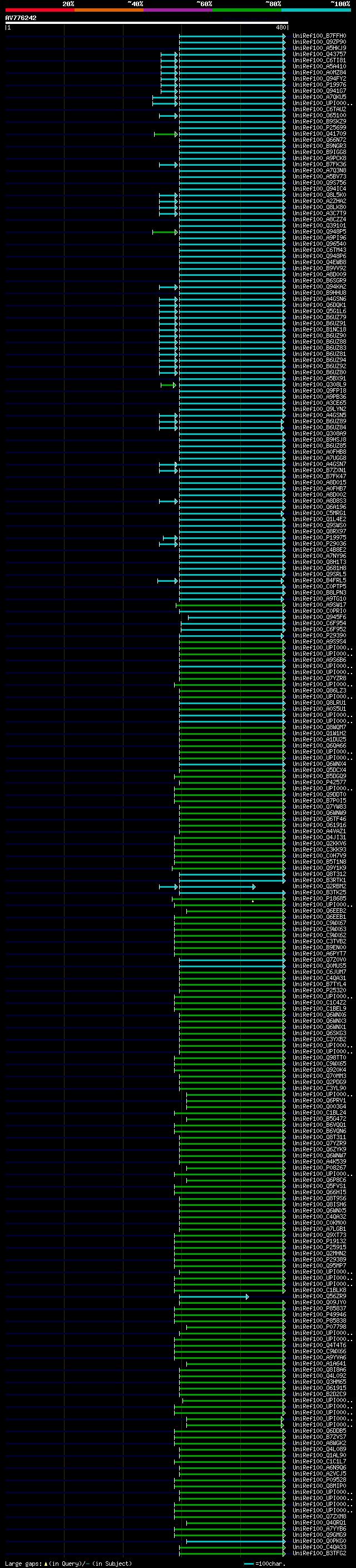Select the query name AV776242
Viewport: 356px width, 1568px height.
21,18
